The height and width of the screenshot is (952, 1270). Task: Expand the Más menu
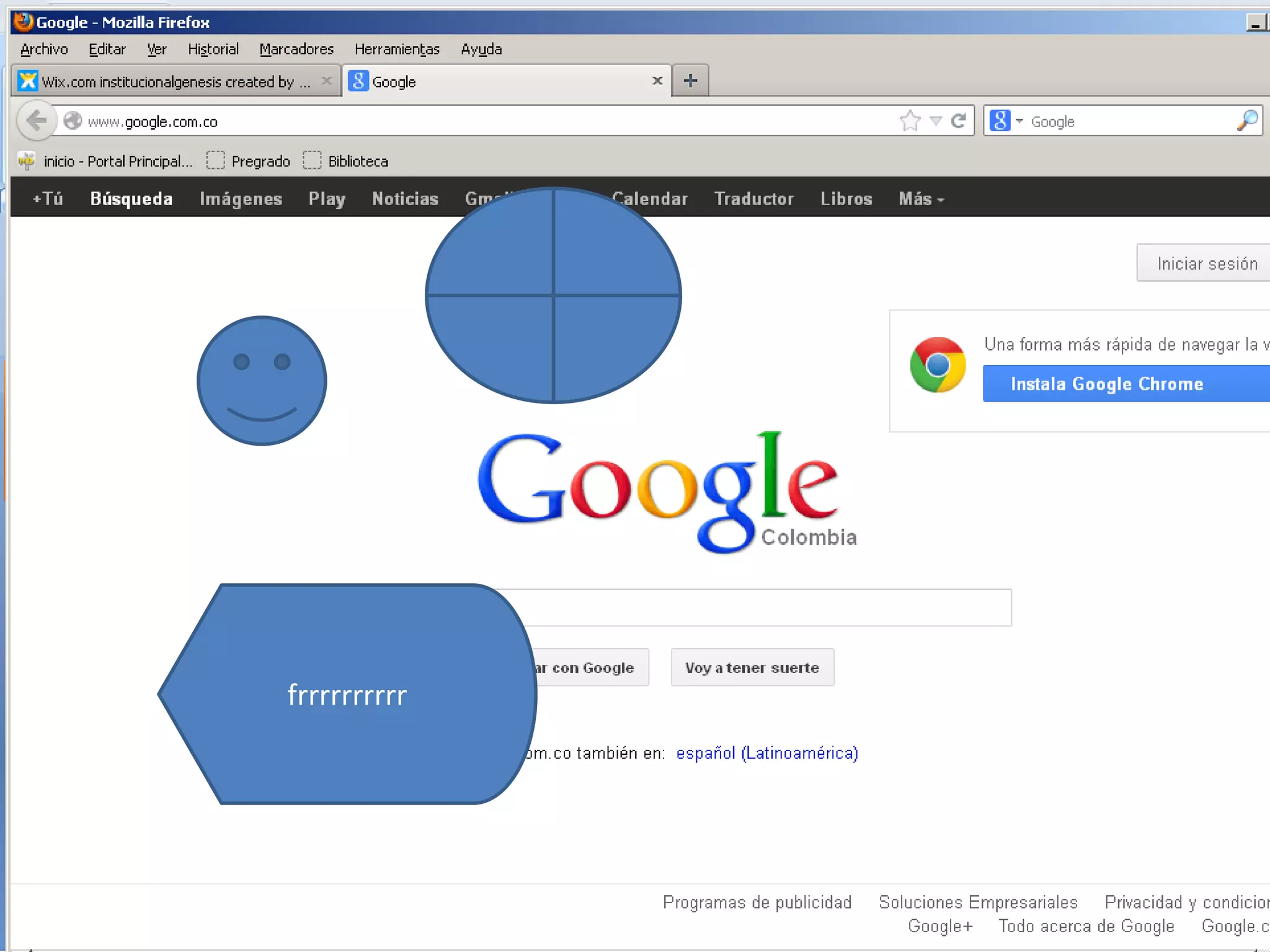click(x=921, y=198)
